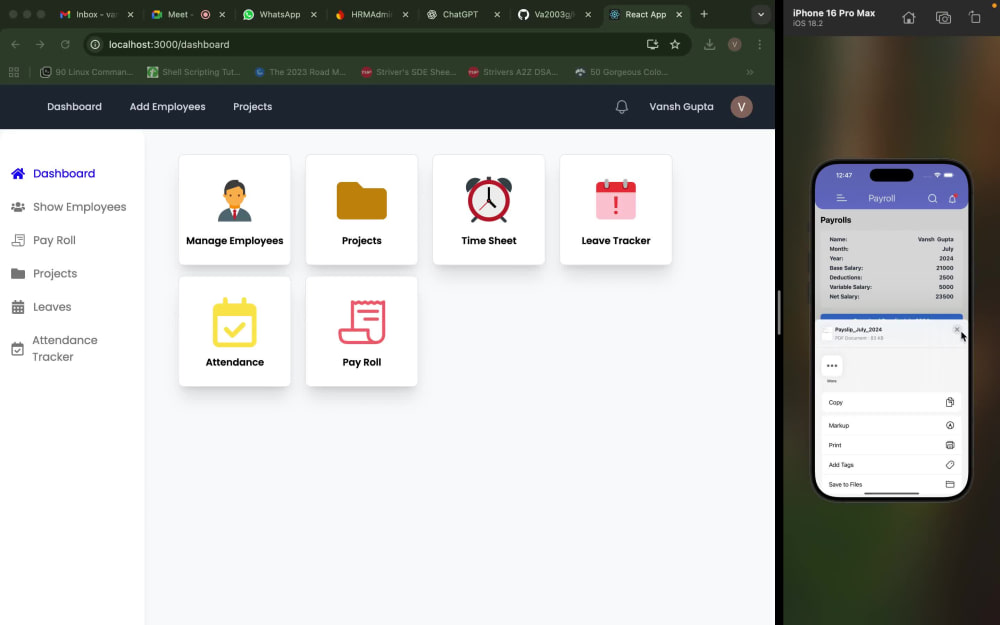Rotate the simulator device icon
1000x625 pixels.
coord(974,18)
